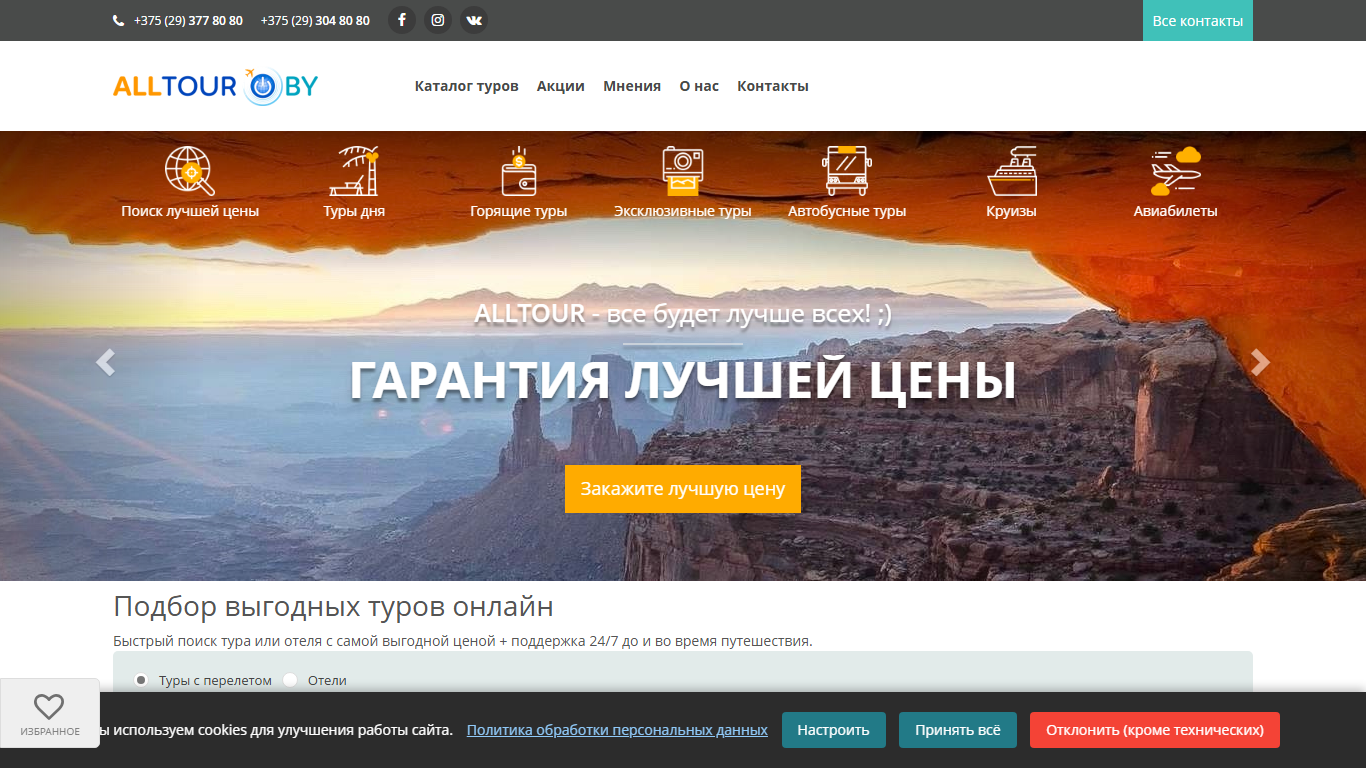Open Мнения menu item
1366x768 pixels.
632,86
